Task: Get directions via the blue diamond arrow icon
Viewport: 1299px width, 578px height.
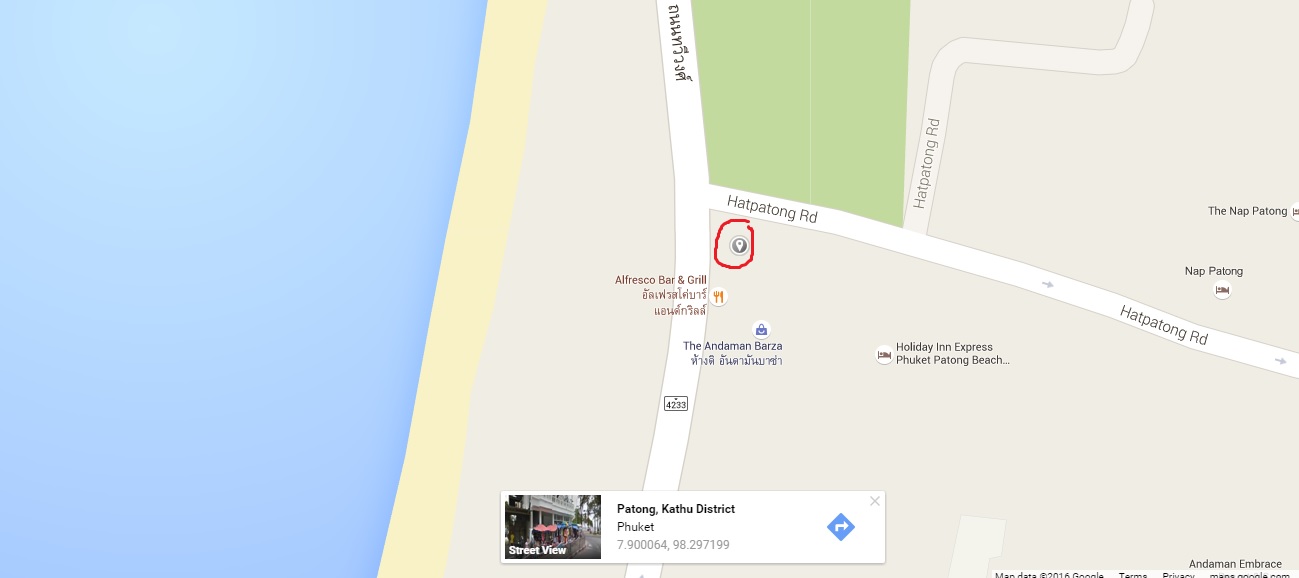Action: click(841, 527)
